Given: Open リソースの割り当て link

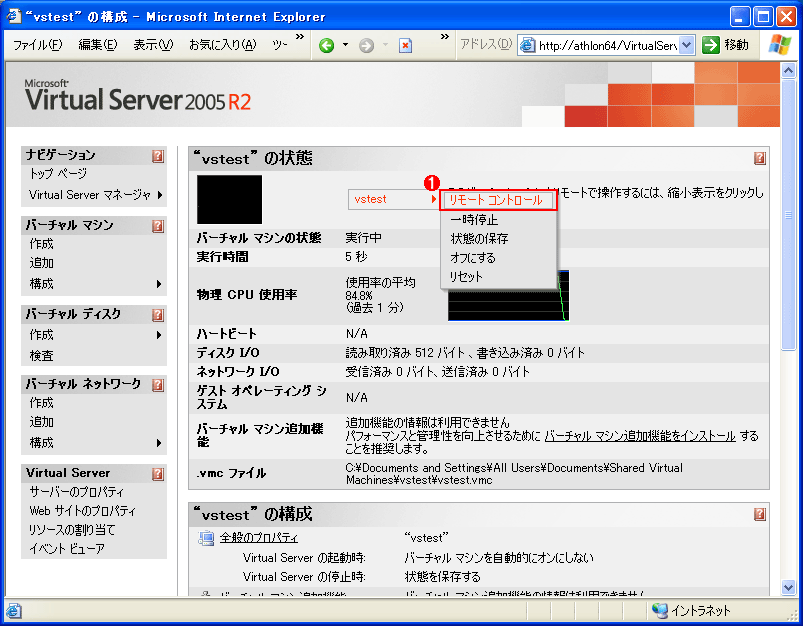Looking at the screenshot, I should [72, 530].
